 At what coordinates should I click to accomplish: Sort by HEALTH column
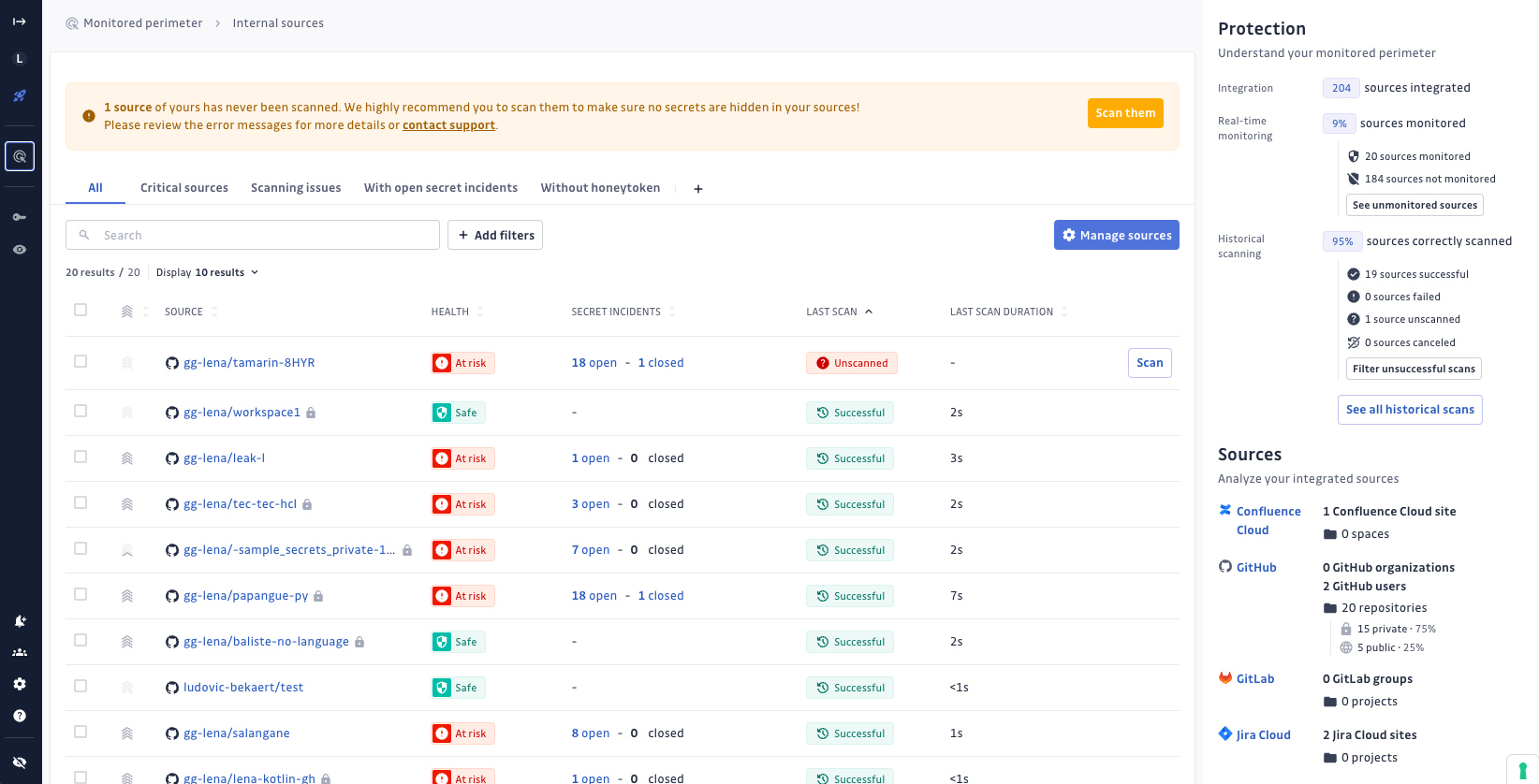click(x=457, y=312)
